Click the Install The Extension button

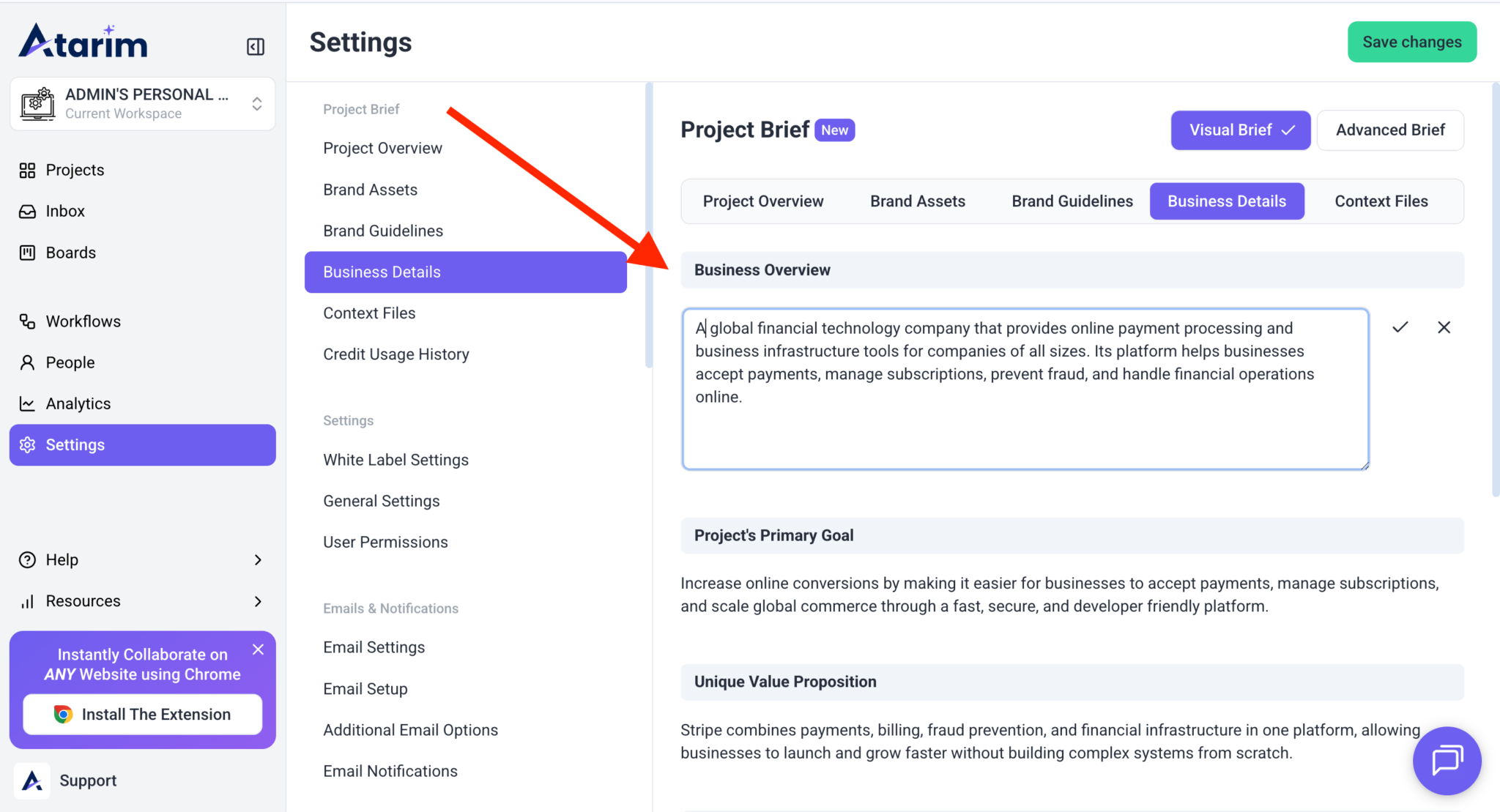(143, 714)
